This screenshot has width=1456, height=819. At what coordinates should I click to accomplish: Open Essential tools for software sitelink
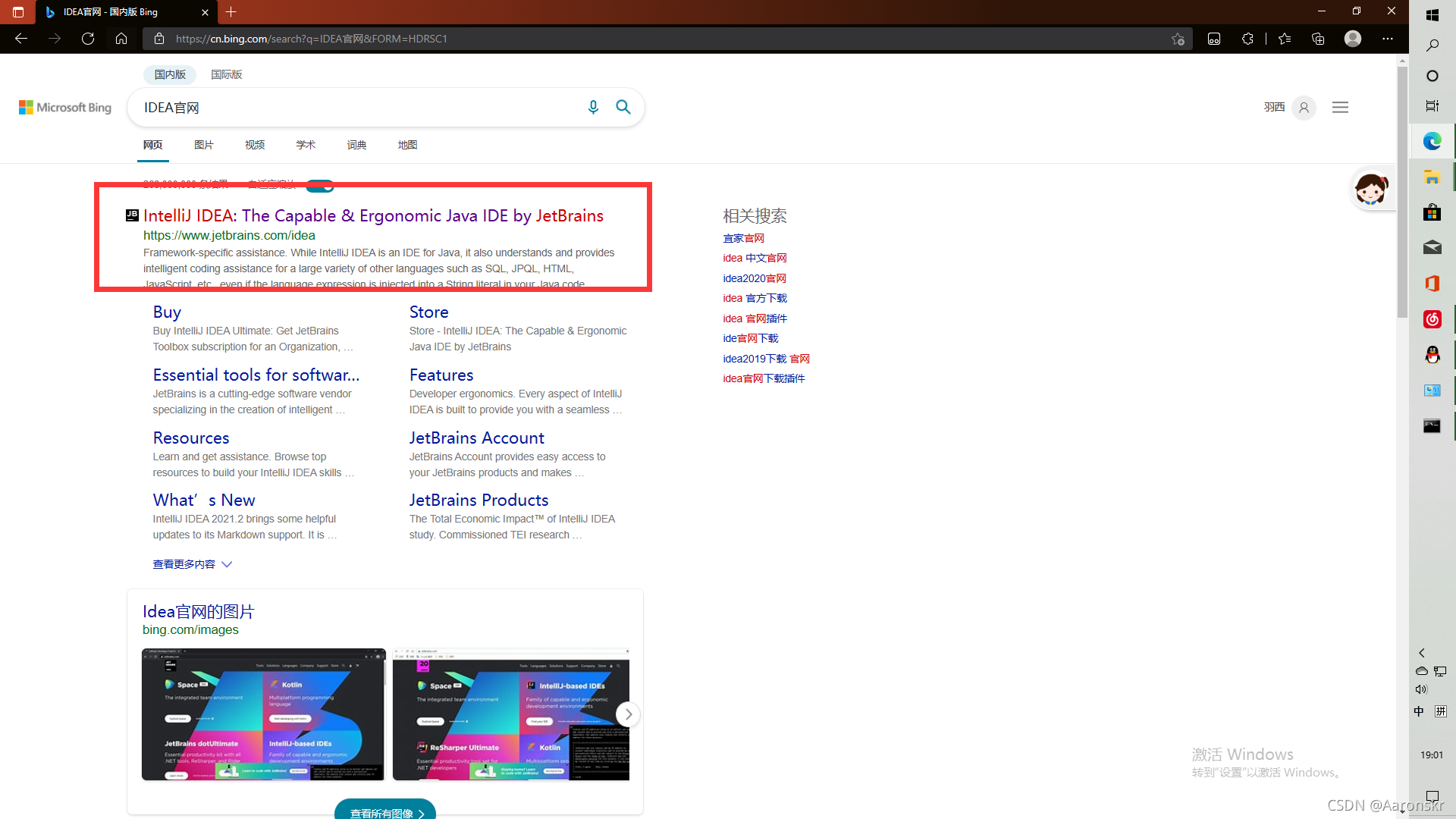point(256,375)
